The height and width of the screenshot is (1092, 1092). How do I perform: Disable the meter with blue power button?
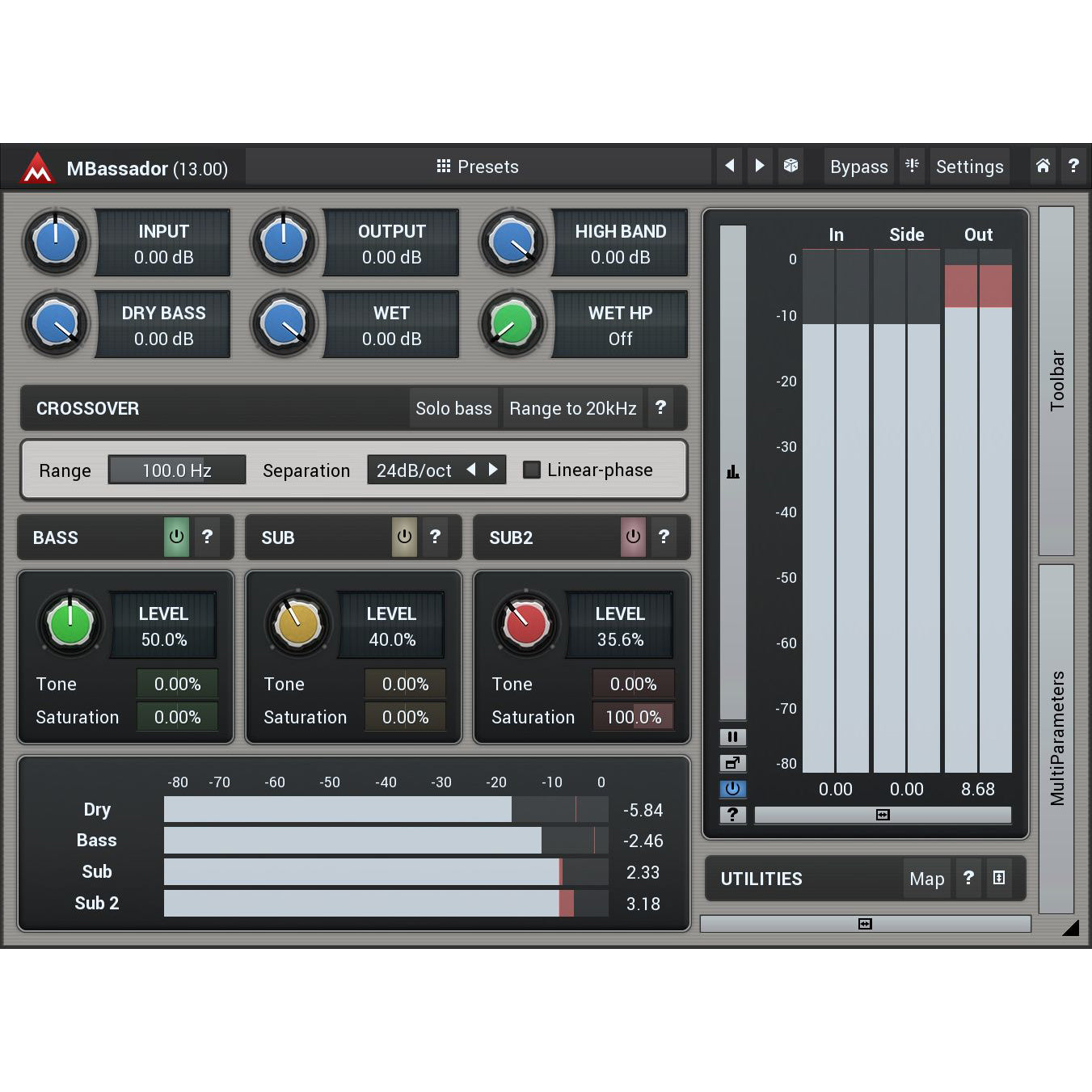point(732,788)
